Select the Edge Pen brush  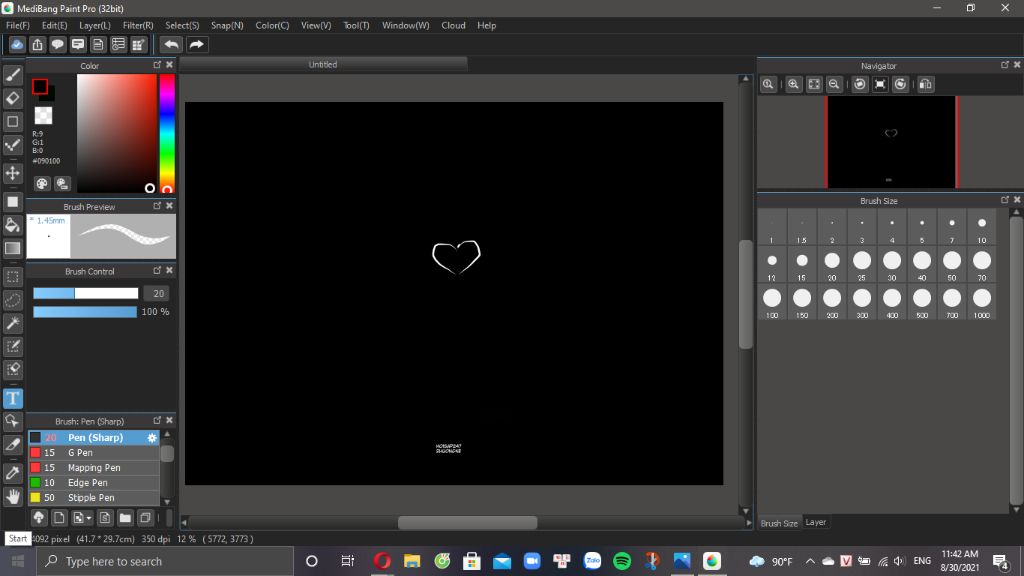click(x=93, y=483)
